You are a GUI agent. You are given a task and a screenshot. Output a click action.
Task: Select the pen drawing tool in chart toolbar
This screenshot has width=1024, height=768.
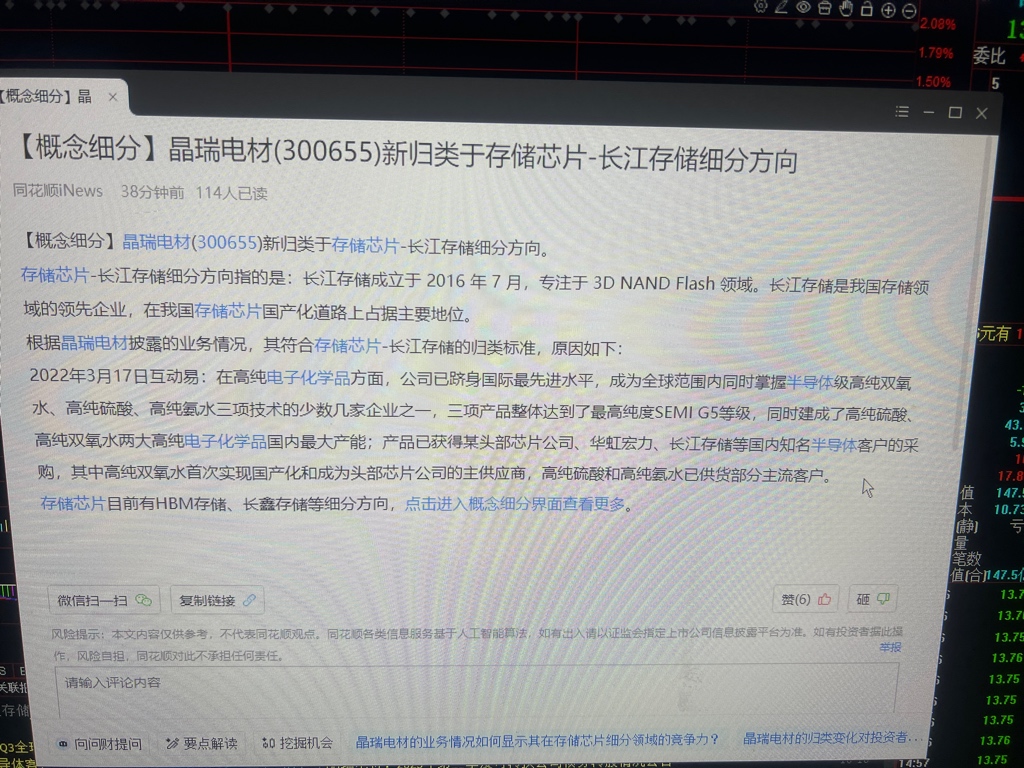781,7
